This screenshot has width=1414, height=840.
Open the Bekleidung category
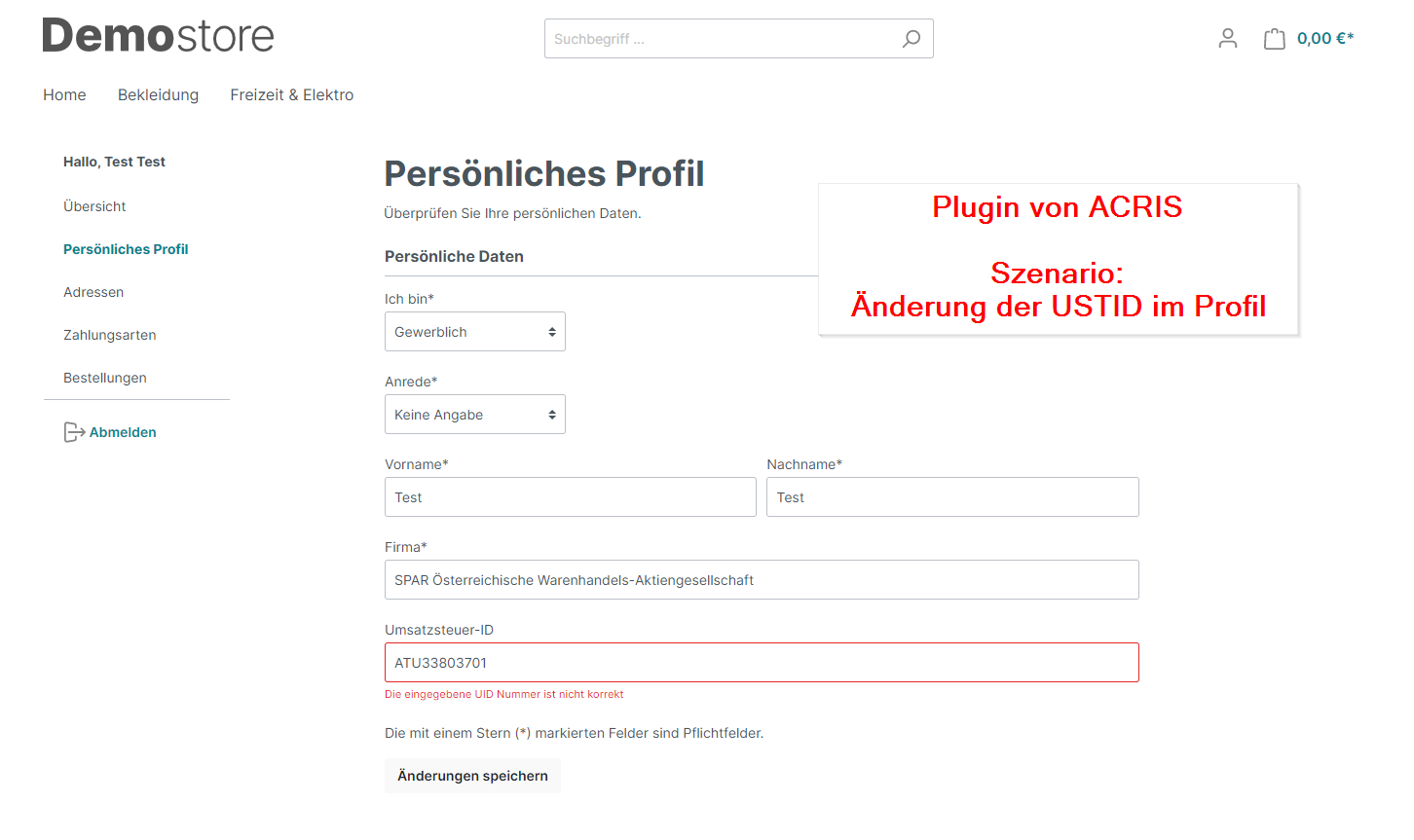tap(158, 94)
